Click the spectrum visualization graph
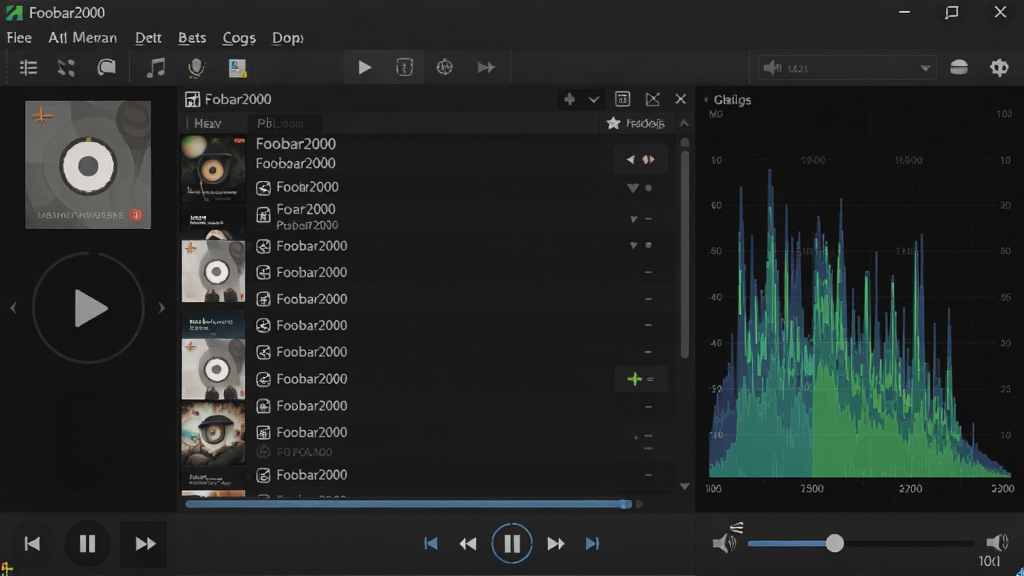 click(x=859, y=294)
